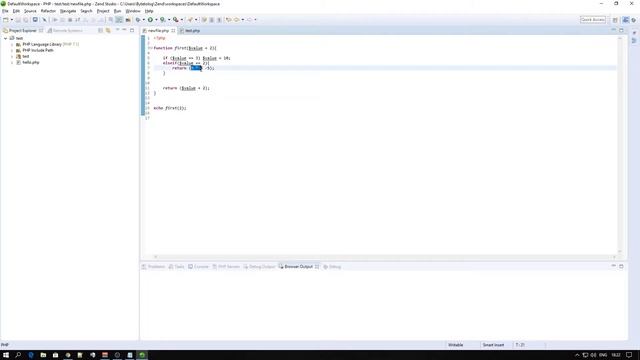Expand the test folder under project

pyautogui.click(x=12, y=56)
